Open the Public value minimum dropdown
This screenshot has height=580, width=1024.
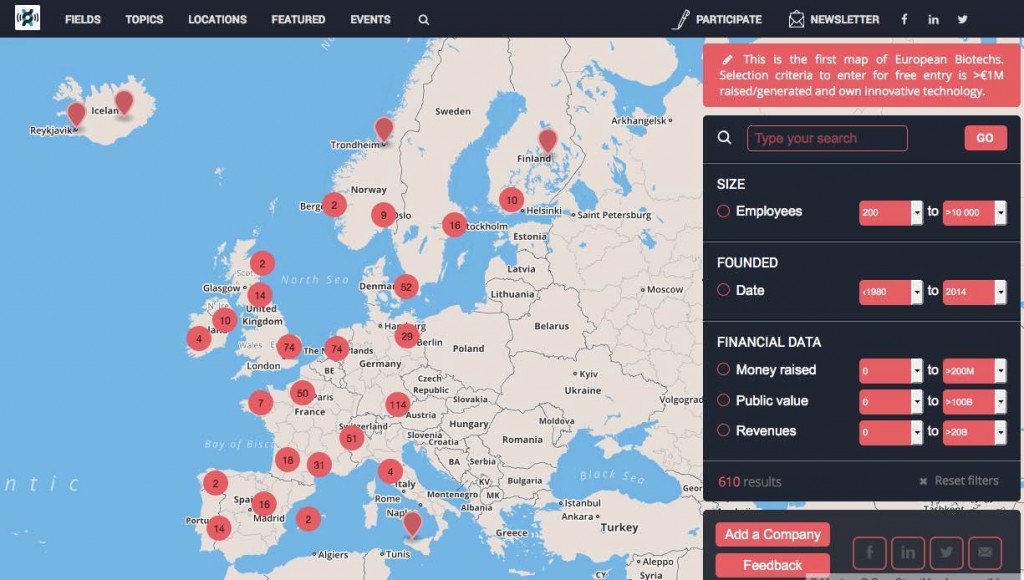pos(891,402)
